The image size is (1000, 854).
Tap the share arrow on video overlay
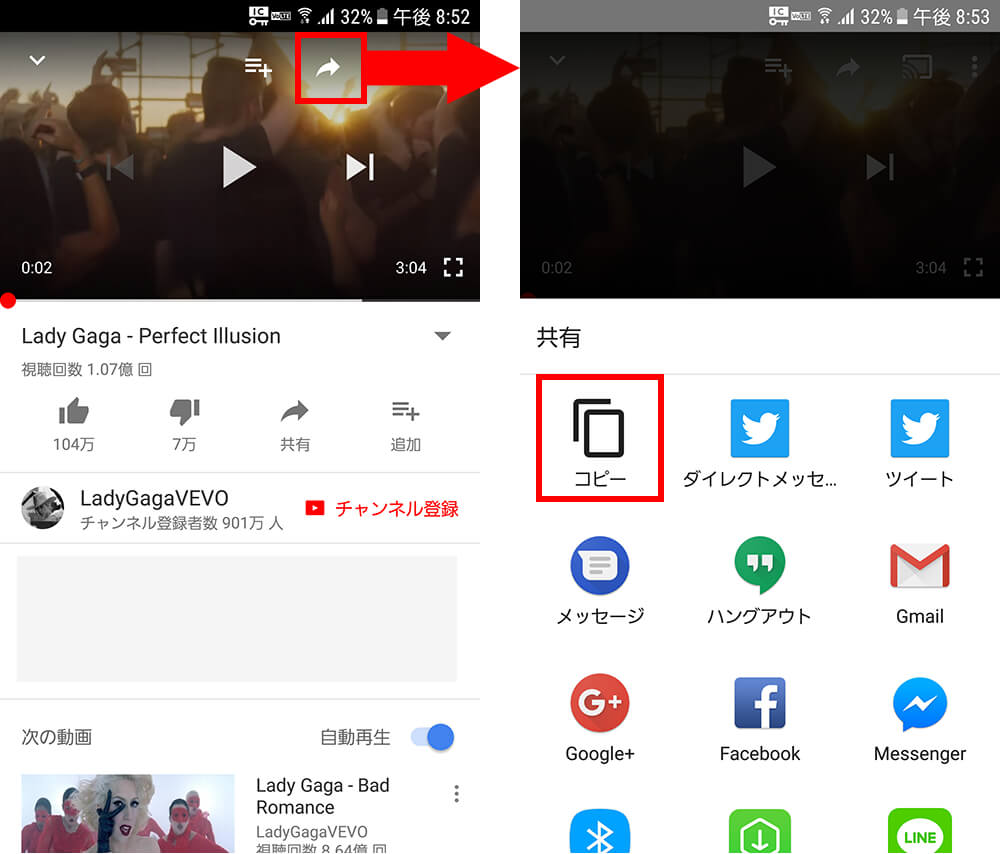329,67
